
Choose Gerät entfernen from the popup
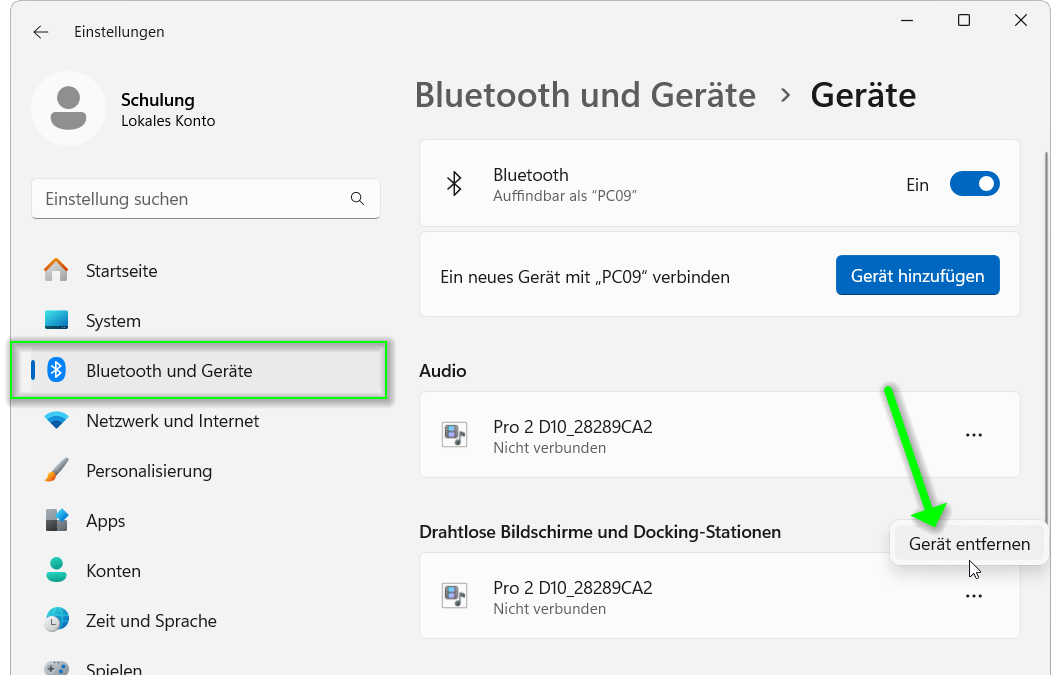tap(969, 544)
